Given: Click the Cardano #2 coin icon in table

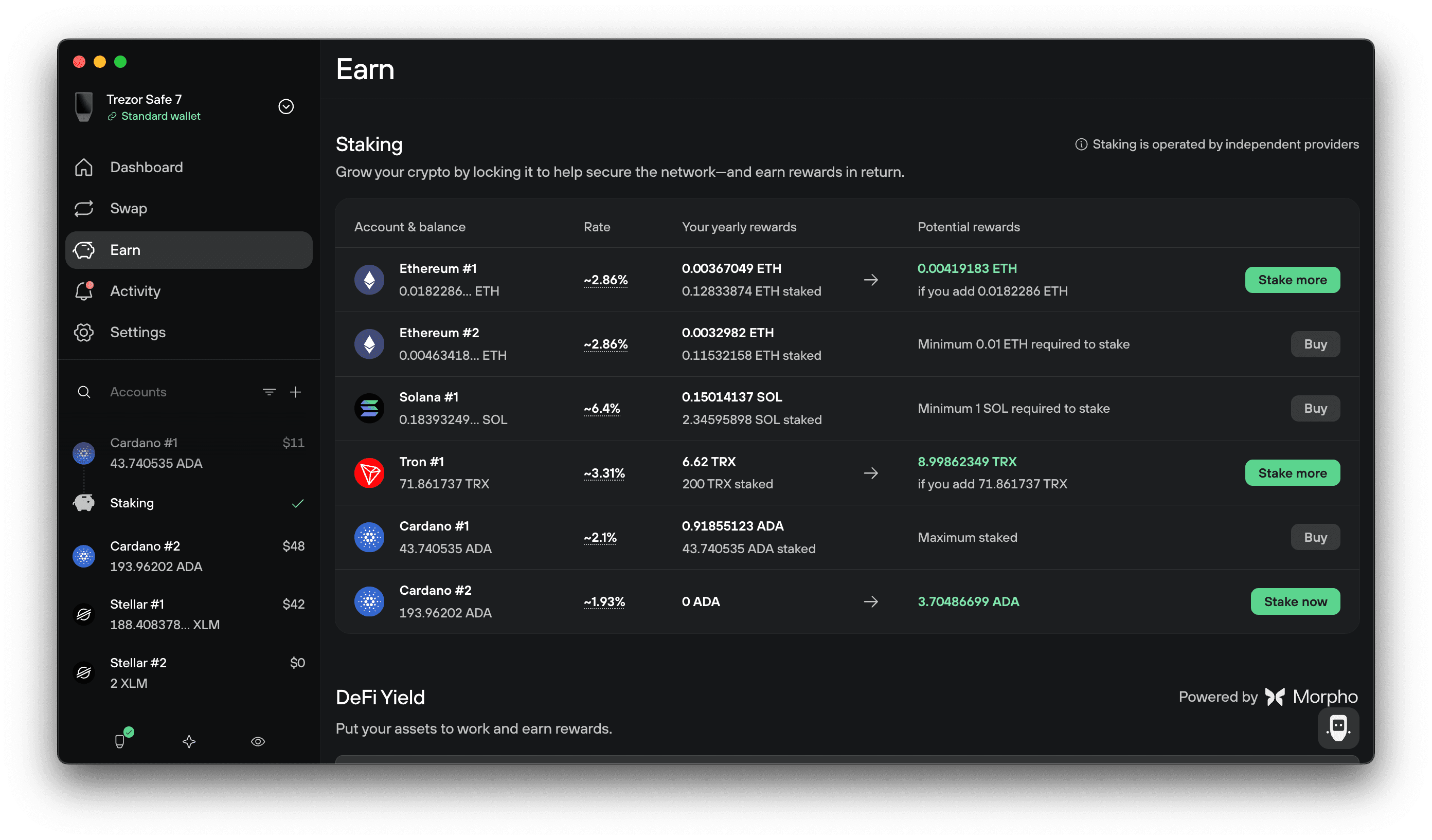Looking at the screenshot, I should click(x=369, y=601).
